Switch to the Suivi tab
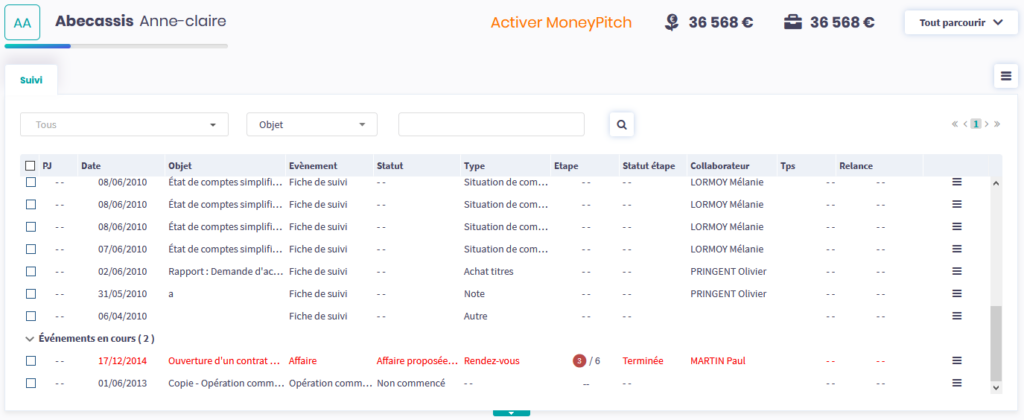 click(31, 79)
